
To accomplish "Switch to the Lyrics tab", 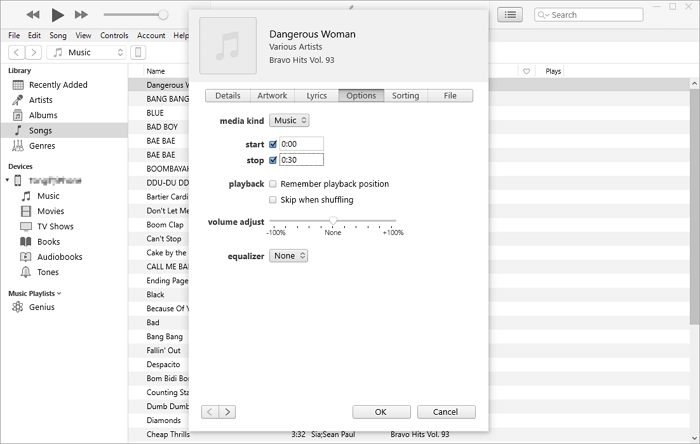I will click(x=317, y=95).
